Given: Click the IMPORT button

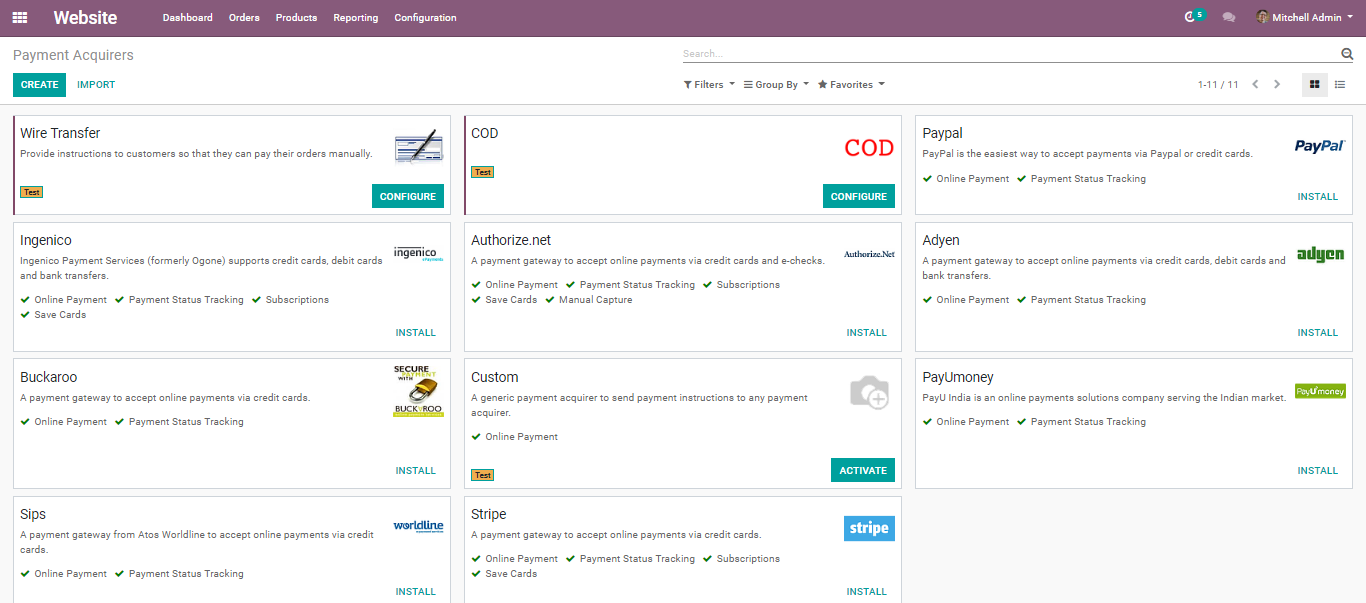Looking at the screenshot, I should [96, 85].
